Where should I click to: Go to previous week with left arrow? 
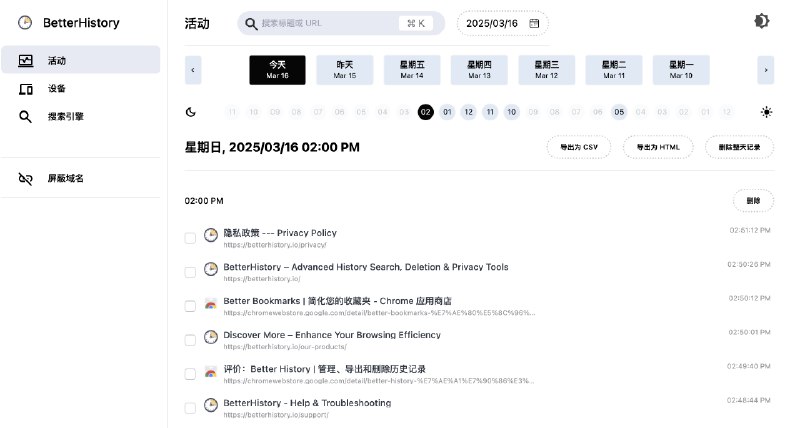(193, 70)
